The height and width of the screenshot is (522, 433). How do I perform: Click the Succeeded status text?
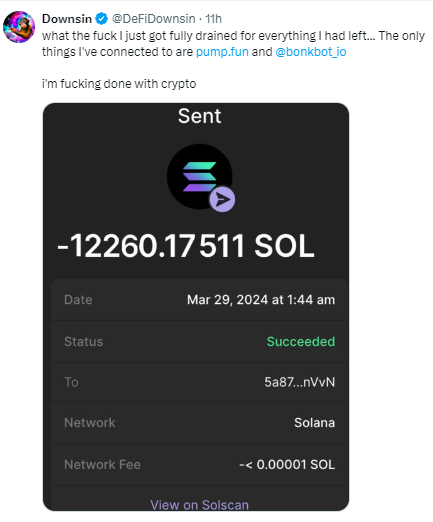tap(301, 341)
